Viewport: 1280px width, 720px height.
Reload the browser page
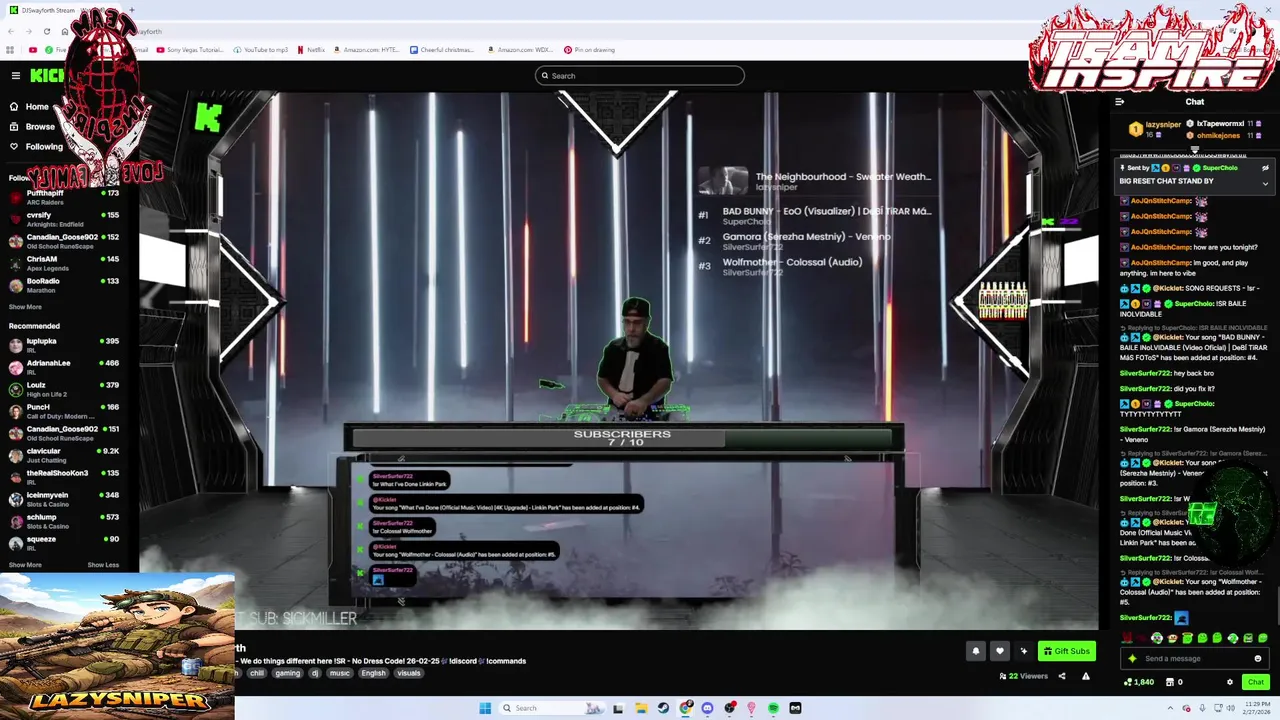[x=46, y=32]
